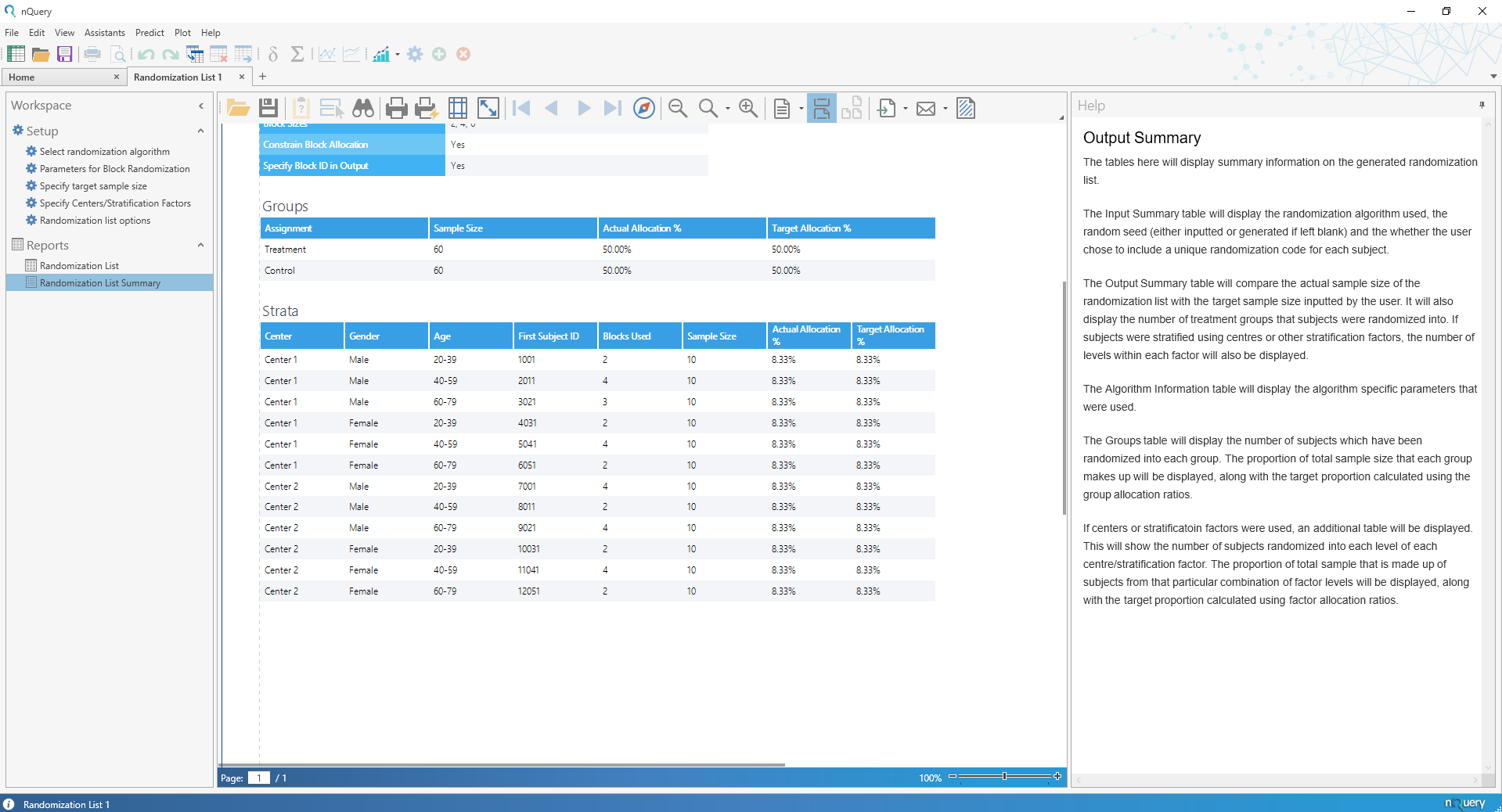Open the Predict menu
This screenshot has height=812, width=1502.
coord(149,32)
